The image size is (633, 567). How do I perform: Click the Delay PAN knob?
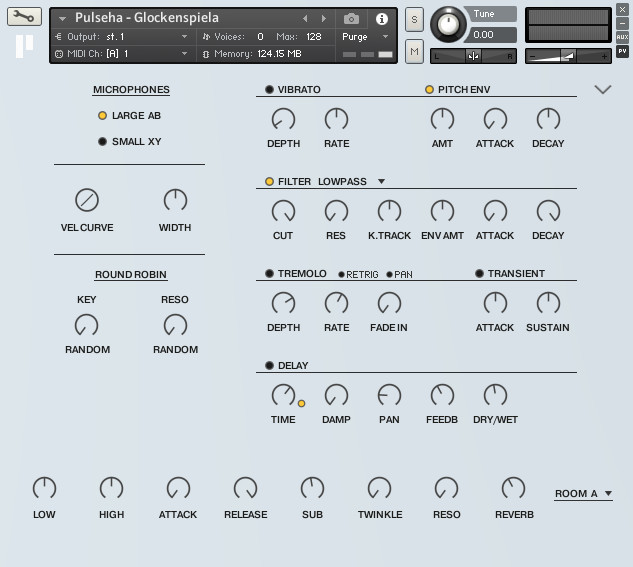pos(389,395)
